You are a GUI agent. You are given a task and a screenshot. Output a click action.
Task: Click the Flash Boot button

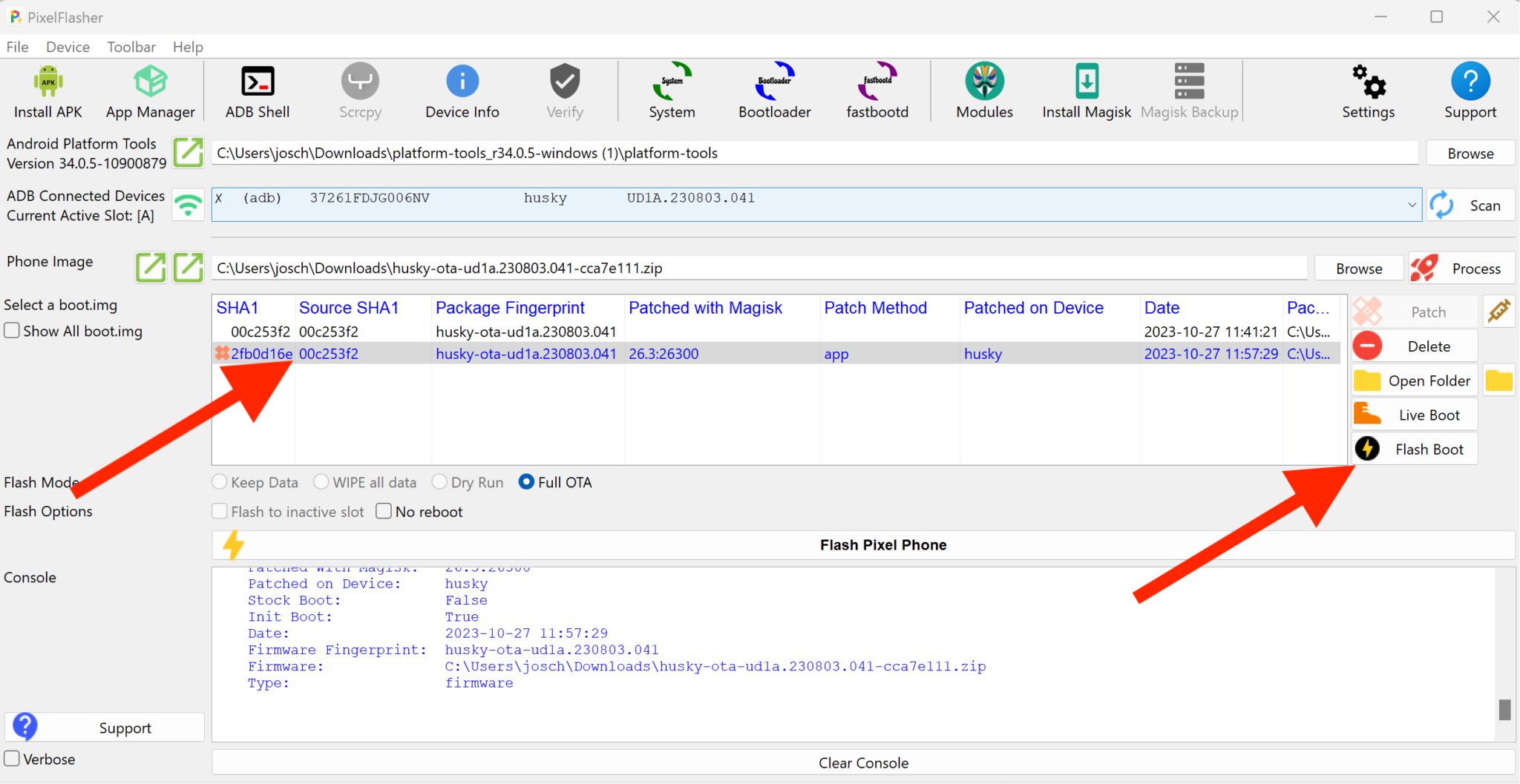click(1414, 449)
